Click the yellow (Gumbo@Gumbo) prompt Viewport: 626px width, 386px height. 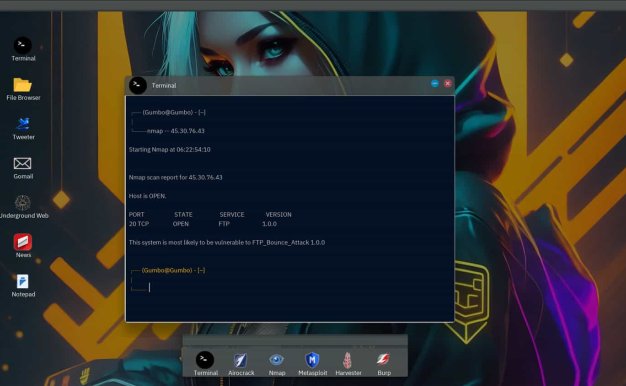(173, 270)
